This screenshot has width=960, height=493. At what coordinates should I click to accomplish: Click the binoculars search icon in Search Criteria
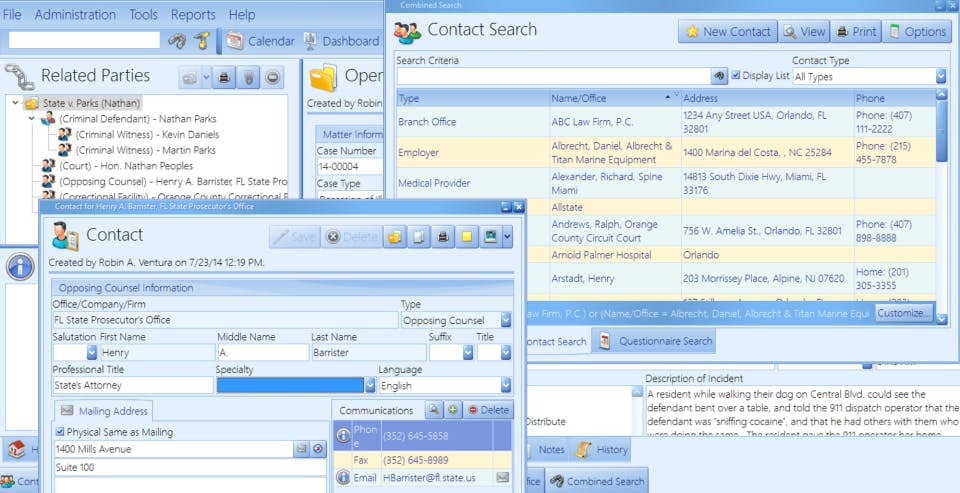tap(719, 76)
